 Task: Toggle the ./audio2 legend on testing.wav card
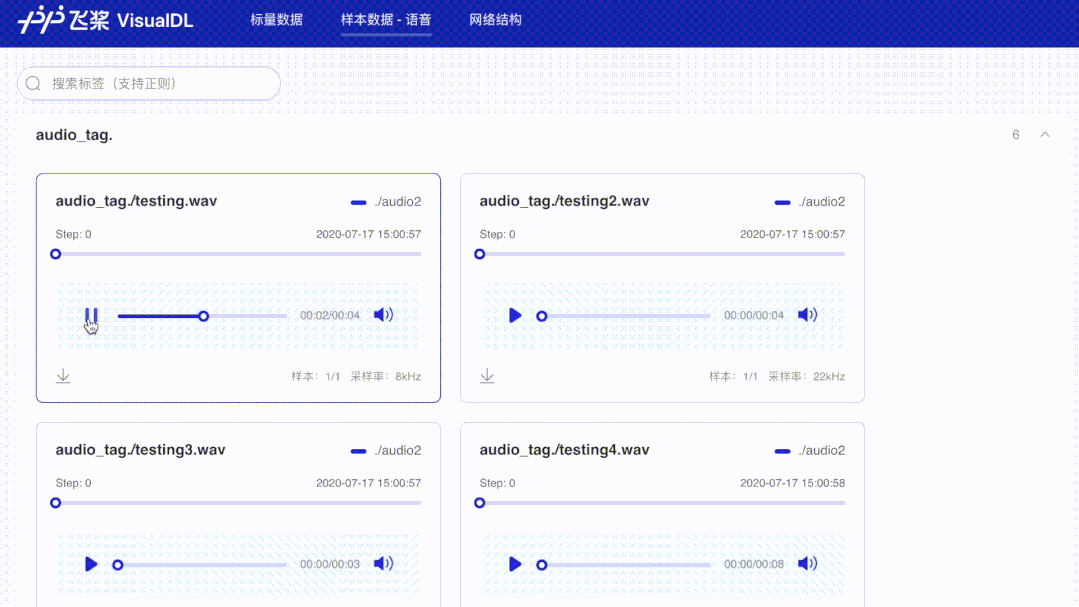pos(397,201)
